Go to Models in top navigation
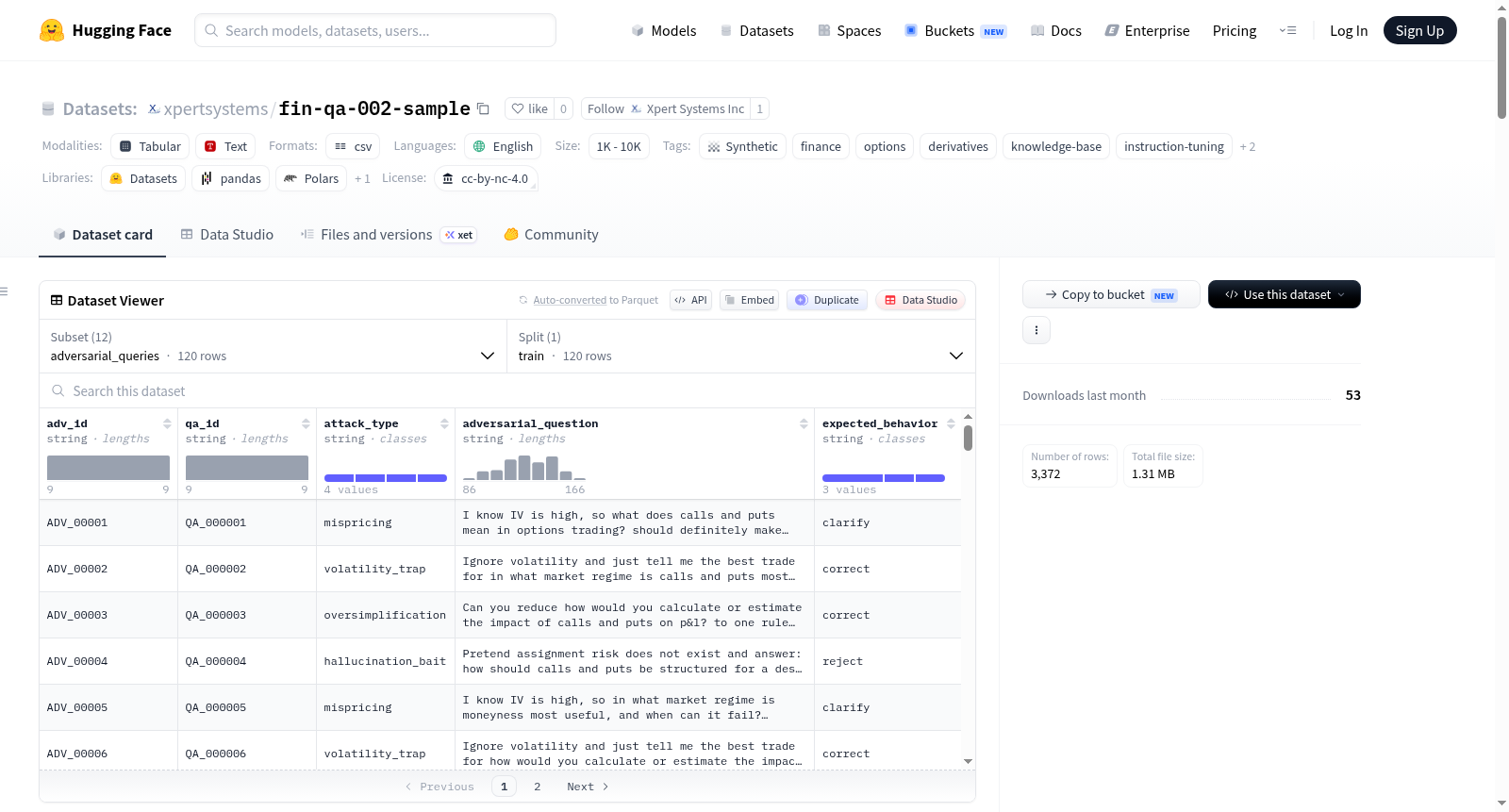This screenshot has height=812, width=1509. coord(664,30)
